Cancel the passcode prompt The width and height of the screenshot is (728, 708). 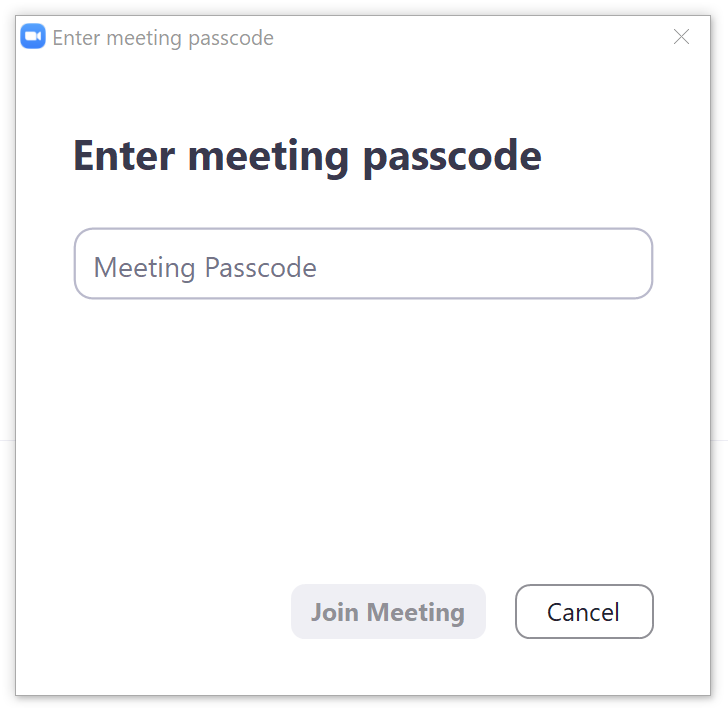point(584,611)
